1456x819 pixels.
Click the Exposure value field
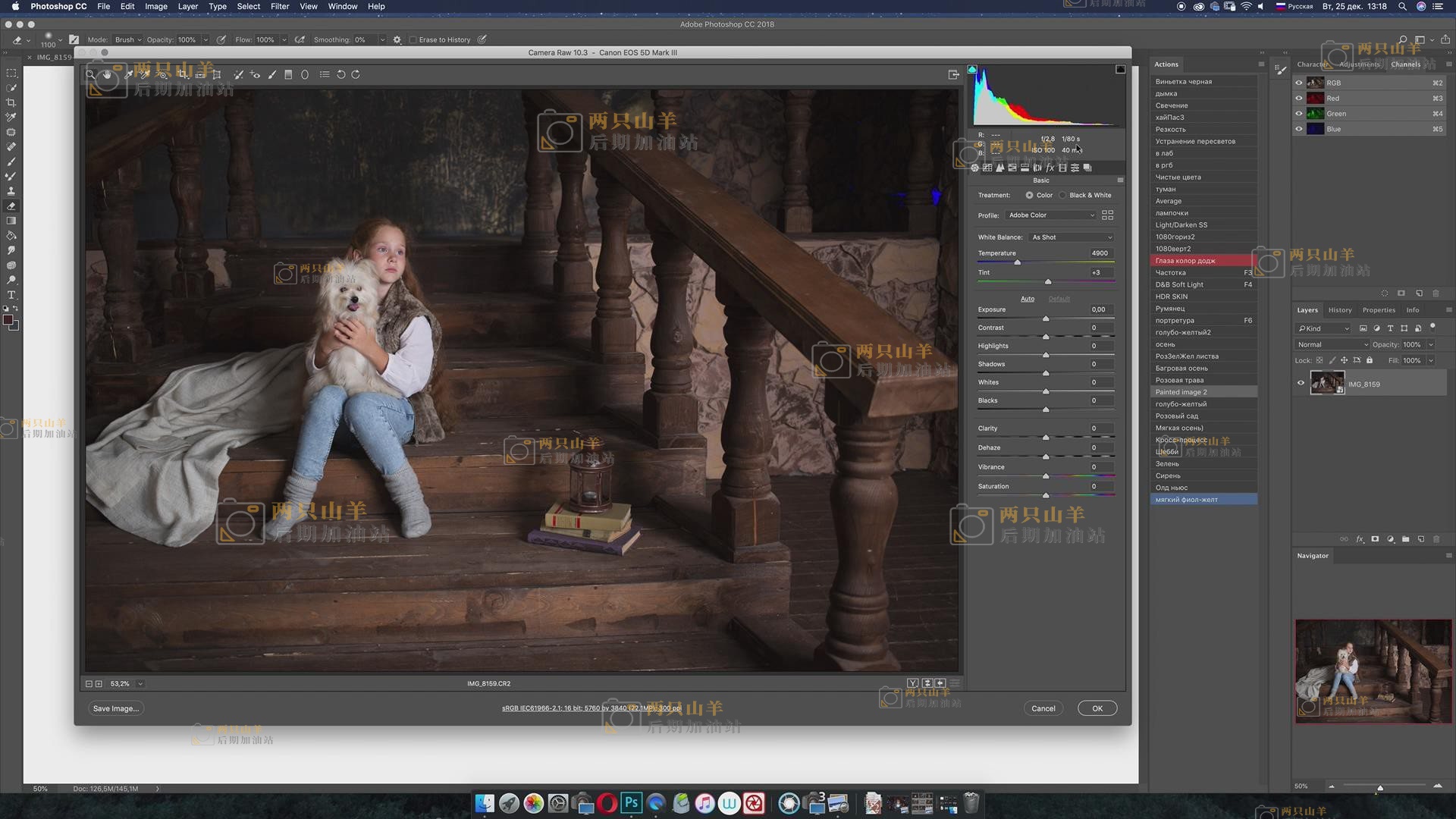[1099, 309]
